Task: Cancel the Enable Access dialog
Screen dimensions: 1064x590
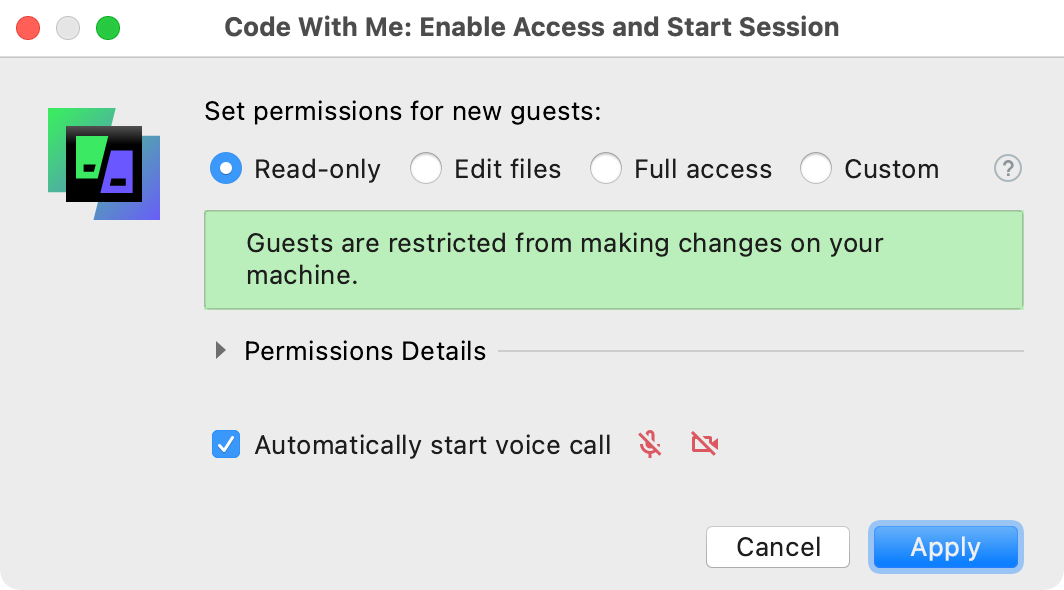Action: click(x=778, y=547)
